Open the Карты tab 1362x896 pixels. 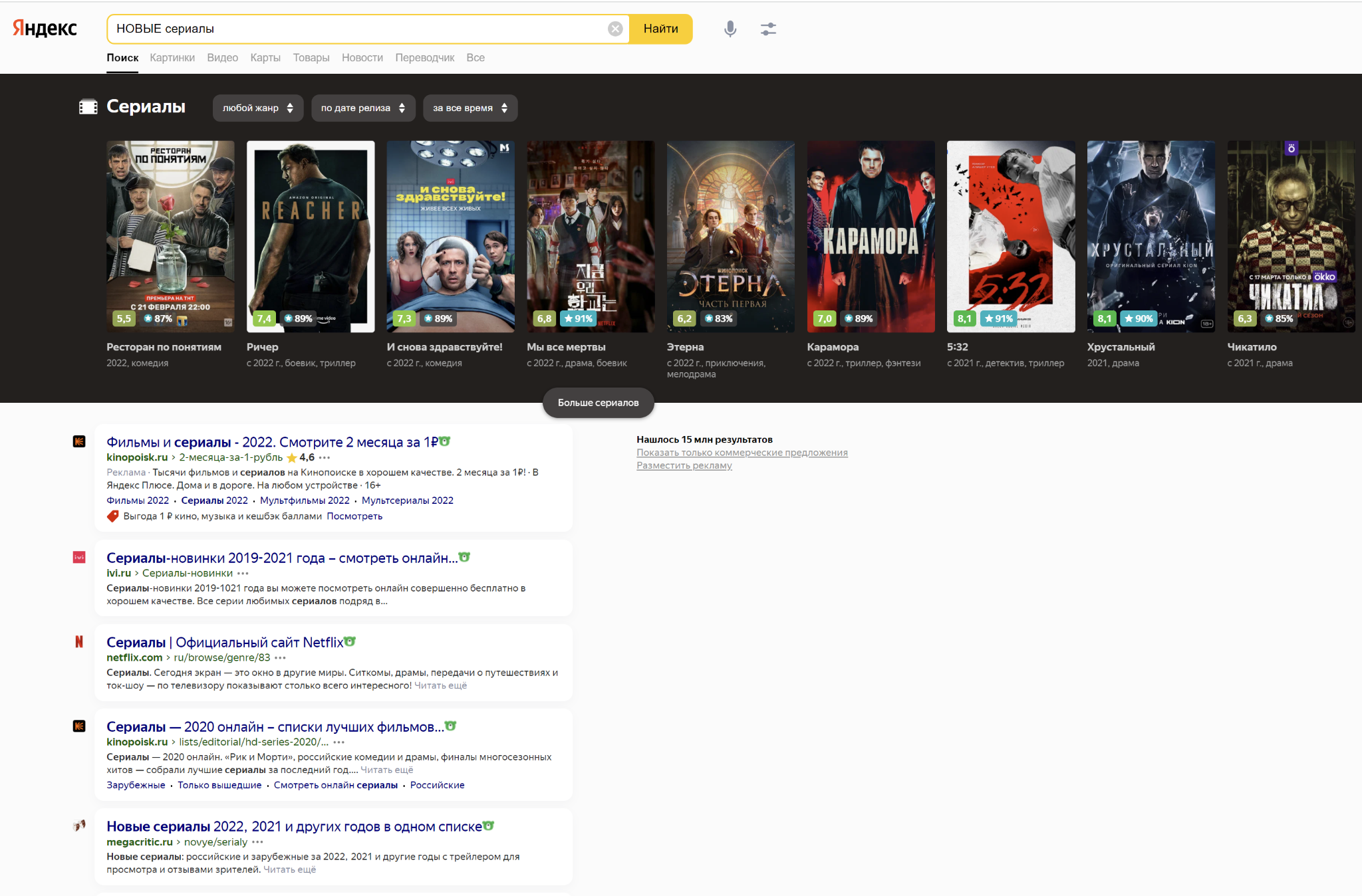click(x=265, y=58)
